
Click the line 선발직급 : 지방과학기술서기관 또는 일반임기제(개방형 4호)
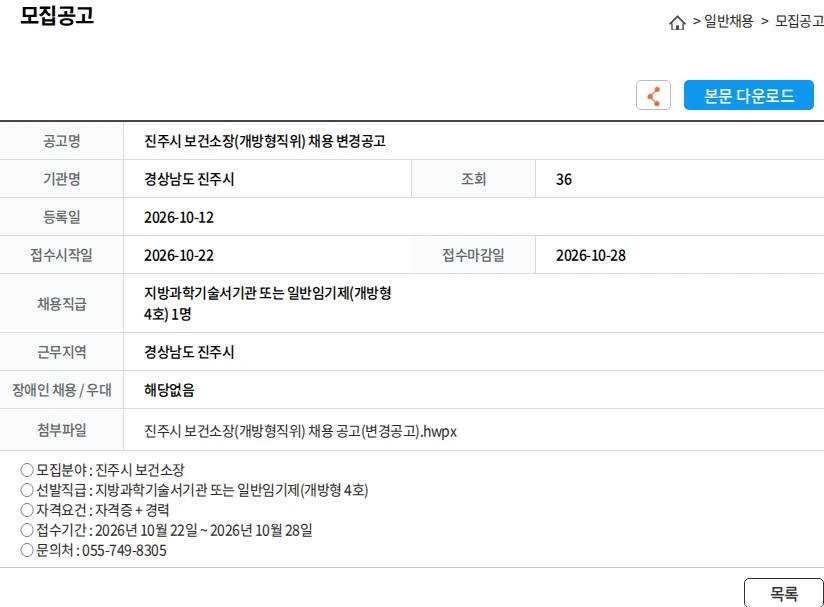pos(194,490)
